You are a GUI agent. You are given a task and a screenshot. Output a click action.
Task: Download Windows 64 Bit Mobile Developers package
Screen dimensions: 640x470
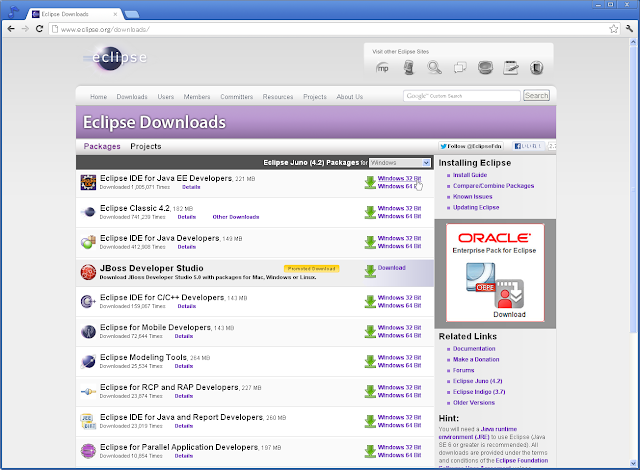click(399, 335)
